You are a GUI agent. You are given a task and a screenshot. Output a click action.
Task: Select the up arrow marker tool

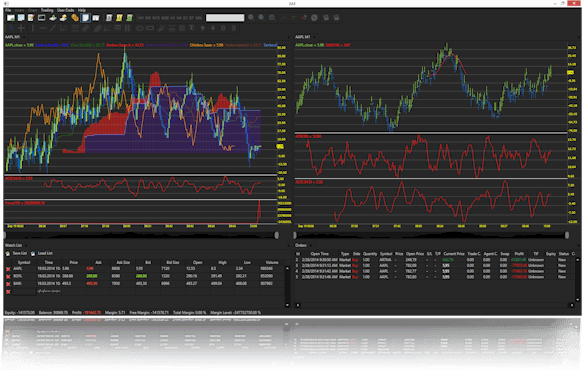coord(203,28)
